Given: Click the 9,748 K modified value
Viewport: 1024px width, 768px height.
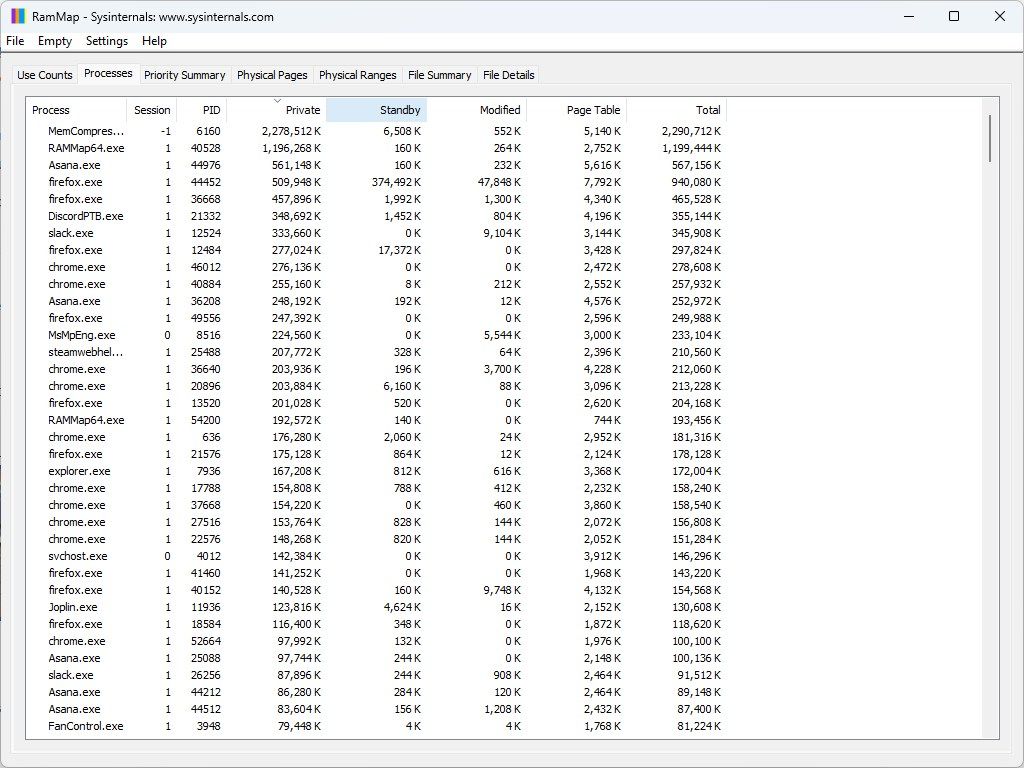Looking at the screenshot, I should (502, 590).
